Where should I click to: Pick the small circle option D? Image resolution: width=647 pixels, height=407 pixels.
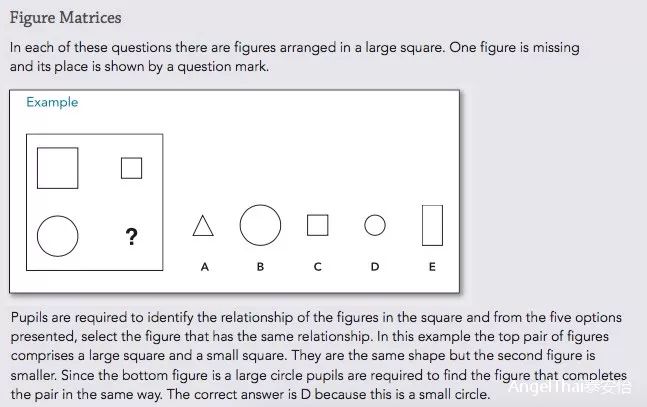375,225
